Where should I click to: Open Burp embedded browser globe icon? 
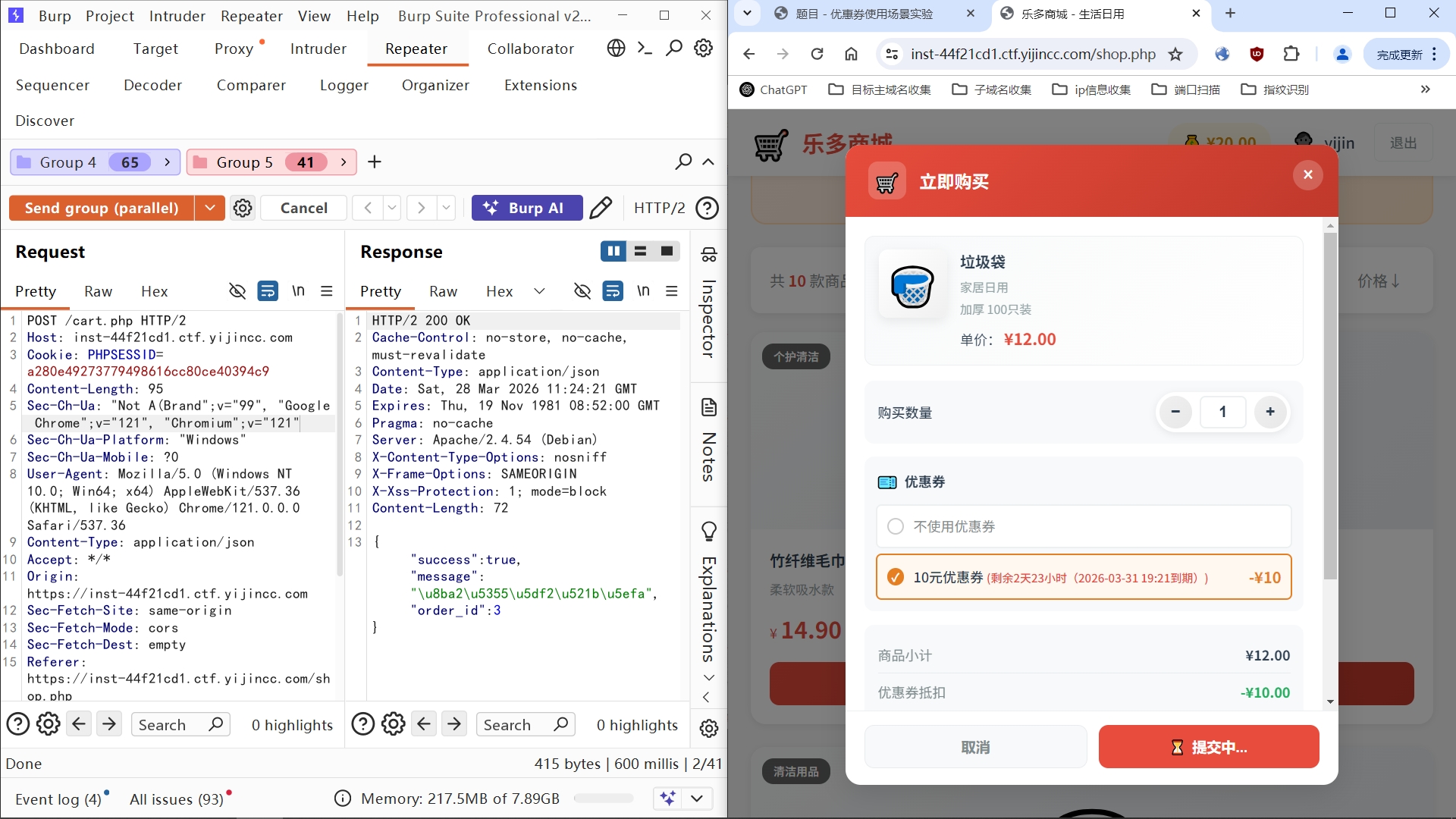pos(616,49)
